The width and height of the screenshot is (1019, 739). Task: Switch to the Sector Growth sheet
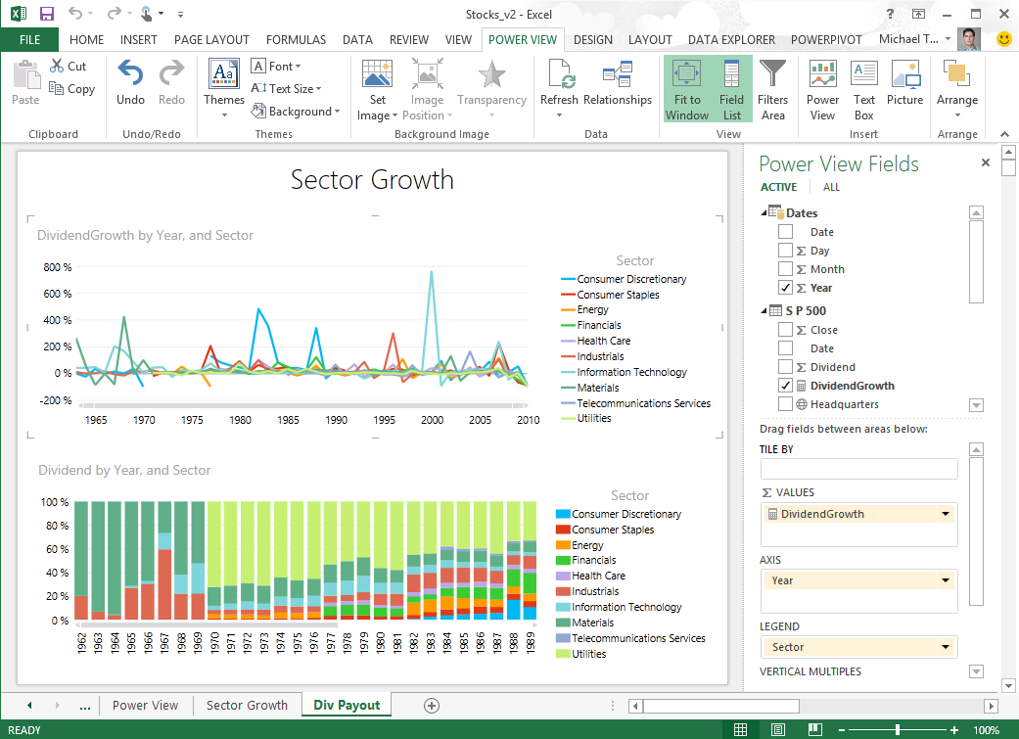(247, 704)
